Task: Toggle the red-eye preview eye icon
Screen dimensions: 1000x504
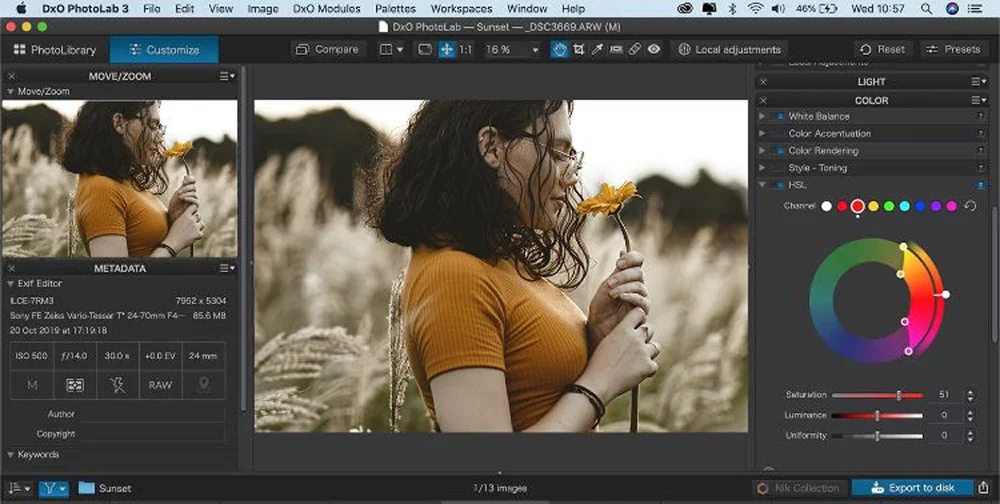Action: 653,49
